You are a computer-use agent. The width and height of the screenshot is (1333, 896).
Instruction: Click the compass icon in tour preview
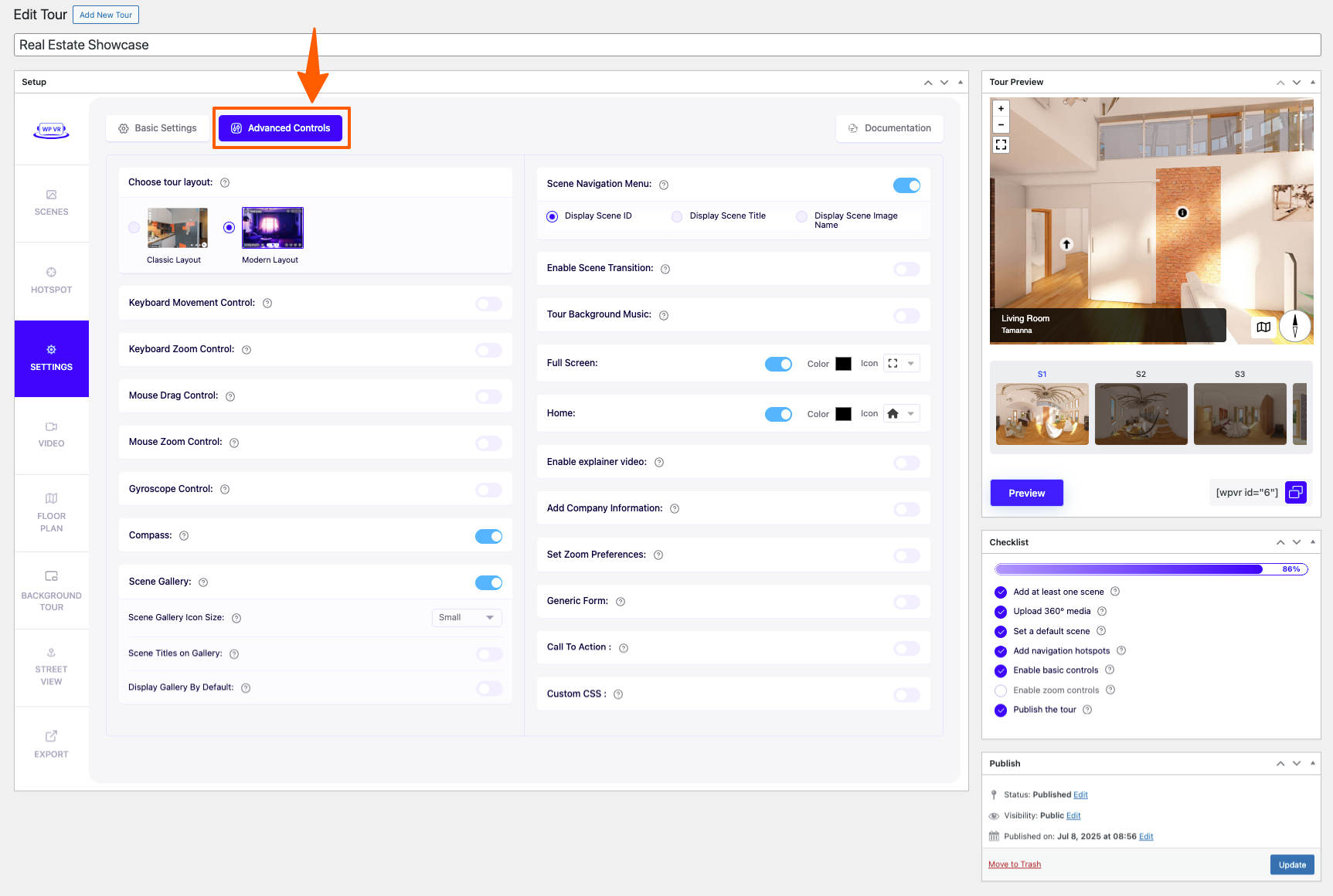pyautogui.click(x=1295, y=325)
